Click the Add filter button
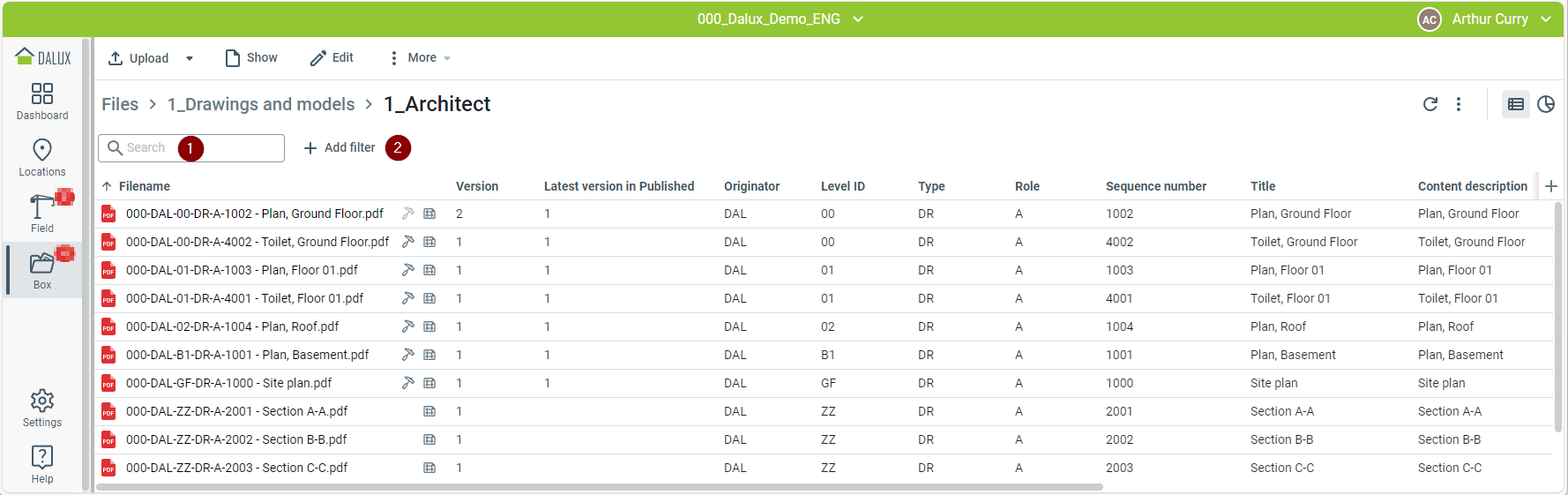 point(340,148)
